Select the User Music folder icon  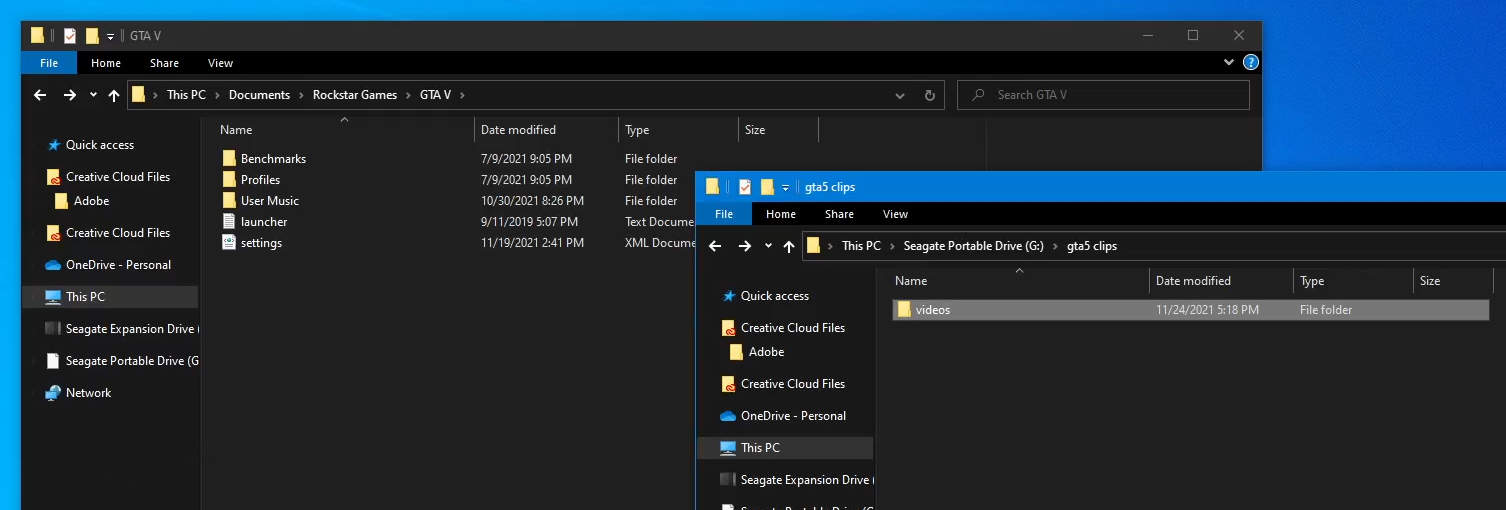[x=229, y=201]
